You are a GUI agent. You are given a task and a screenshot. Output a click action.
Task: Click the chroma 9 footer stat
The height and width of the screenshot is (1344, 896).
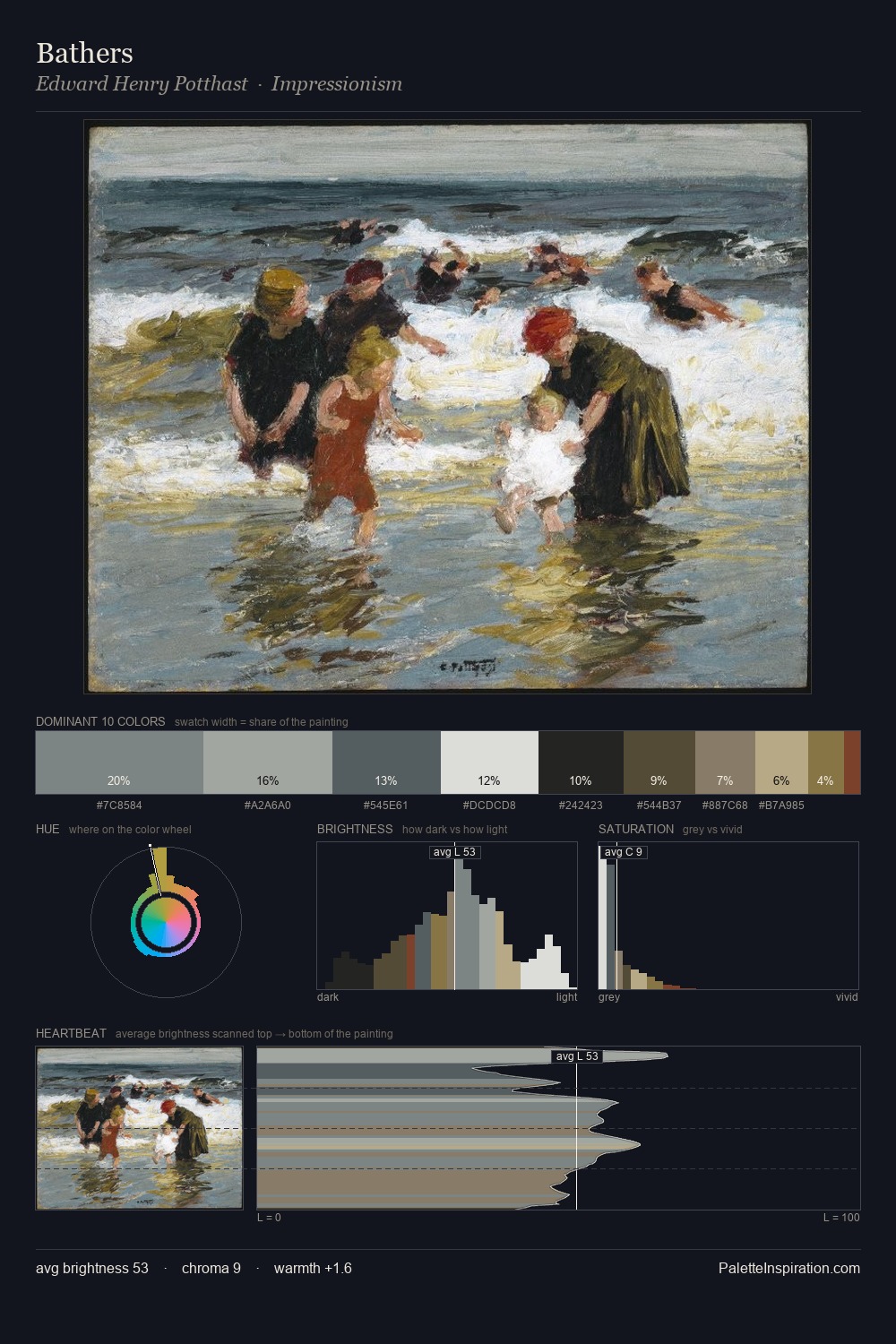coord(211,1268)
